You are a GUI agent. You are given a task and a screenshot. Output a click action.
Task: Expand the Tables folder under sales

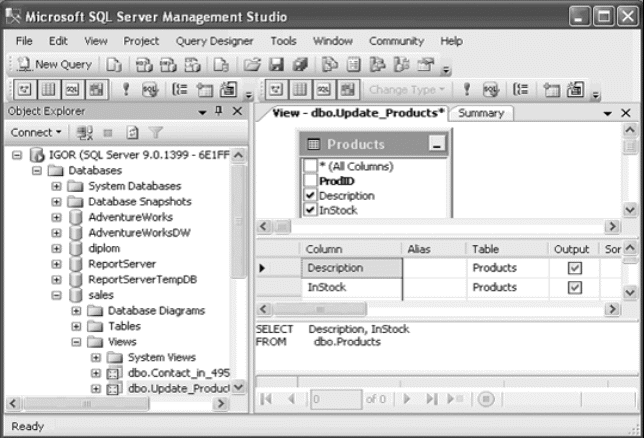pyautogui.click(x=76, y=326)
